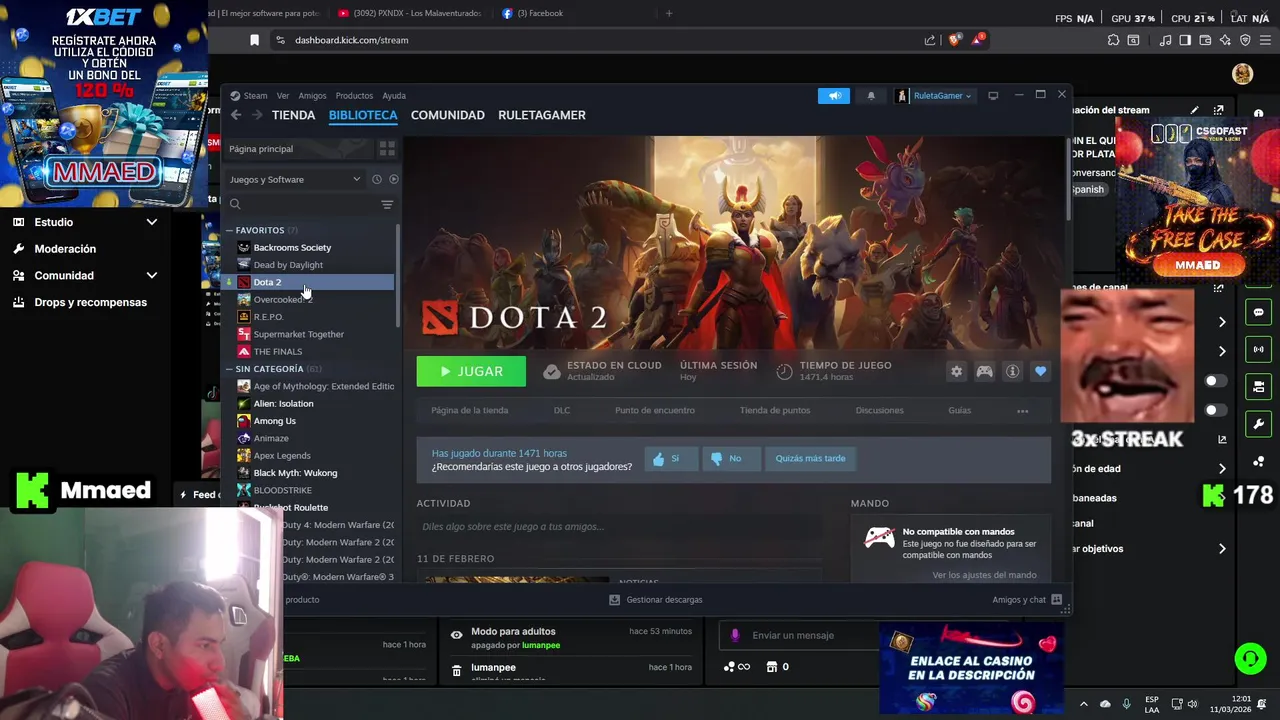Viewport: 1280px width, 720px height.
Task: Open Dota 2 settings gear icon
Action: (x=956, y=371)
